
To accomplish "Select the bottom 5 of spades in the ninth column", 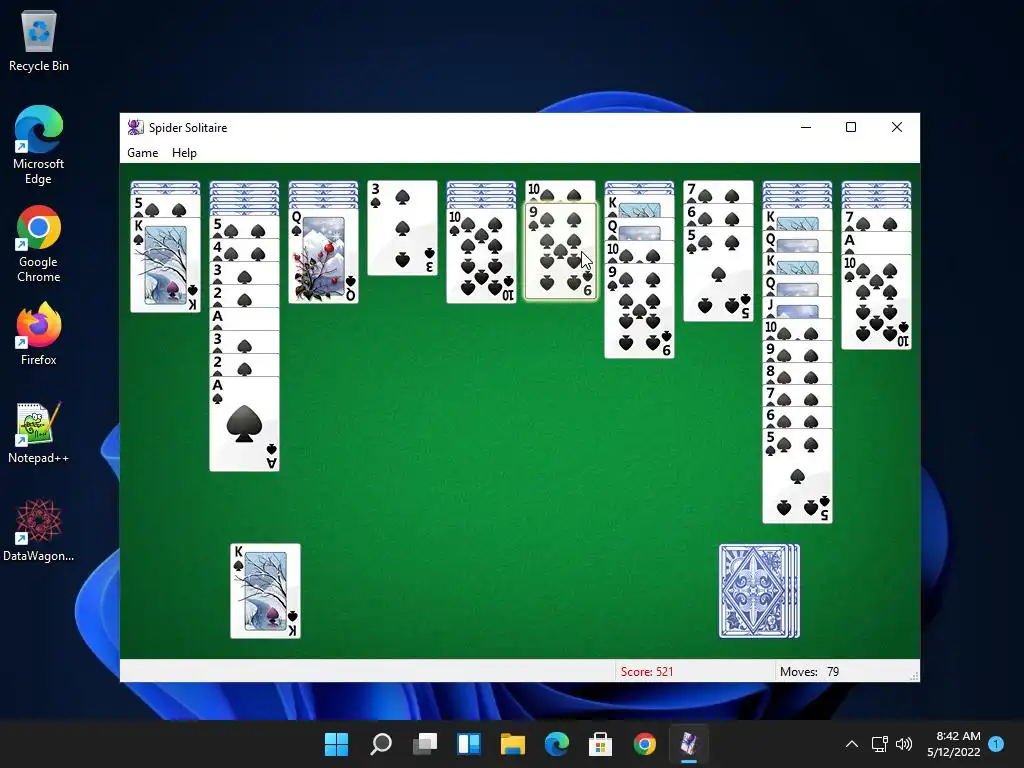I will [797, 476].
